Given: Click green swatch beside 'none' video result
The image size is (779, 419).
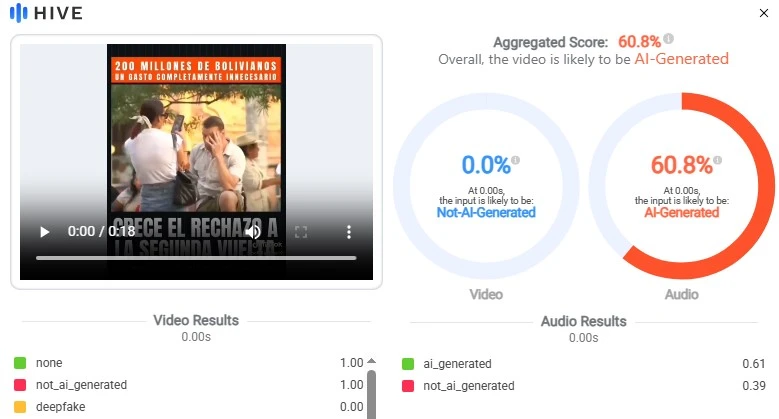Looking at the screenshot, I should (20, 363).
